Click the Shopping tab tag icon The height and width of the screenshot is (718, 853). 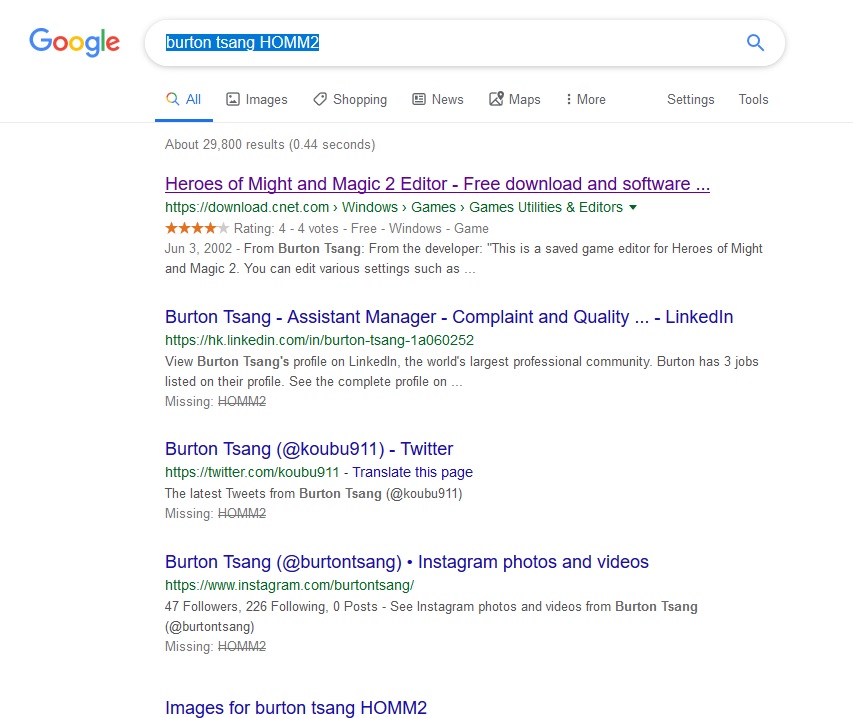coord(320,99)
